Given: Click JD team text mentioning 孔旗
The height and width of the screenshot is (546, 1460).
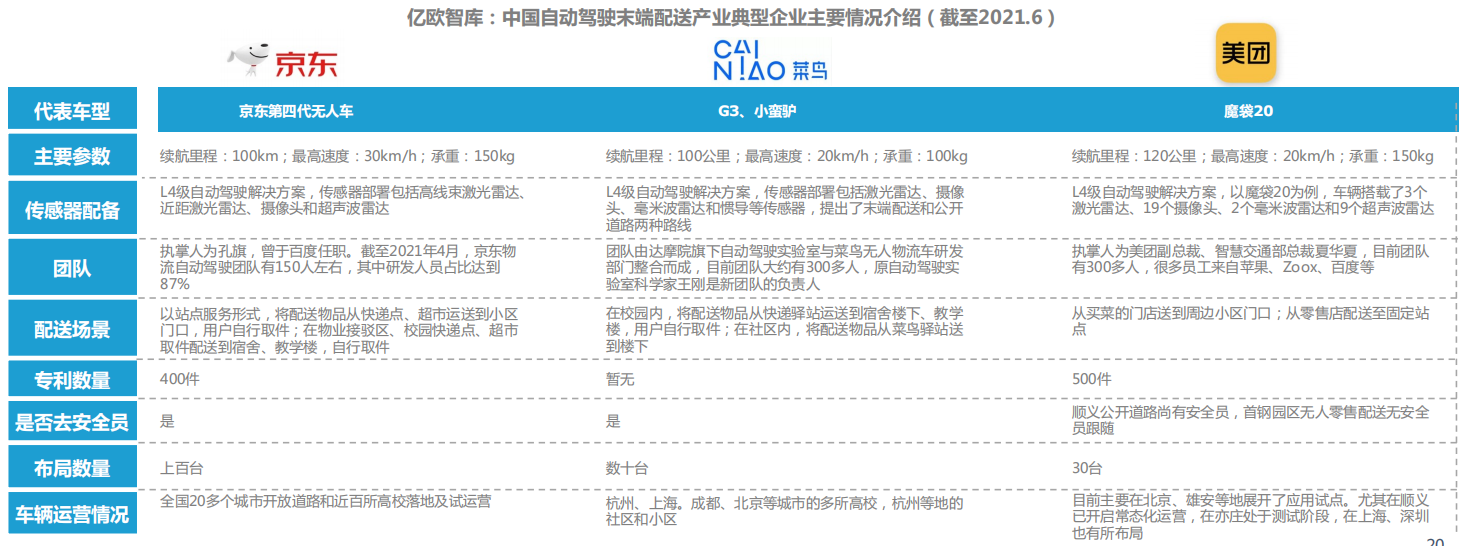Looking at the screenshot, I should click(337, 267).
